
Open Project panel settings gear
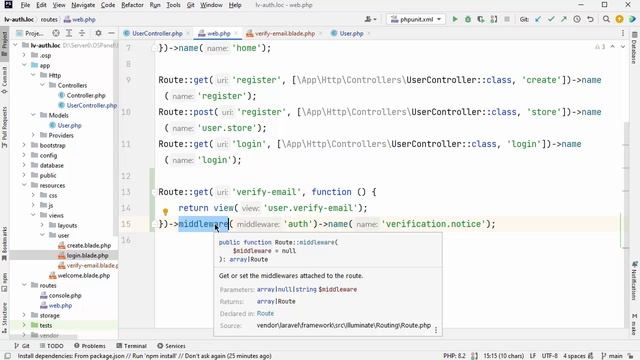tap(98, 33)
